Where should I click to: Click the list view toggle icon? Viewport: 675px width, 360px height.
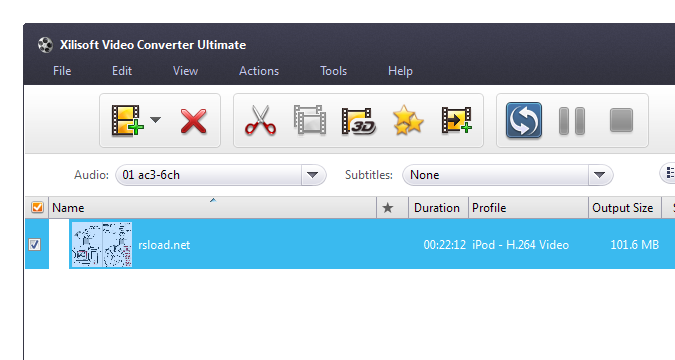669,173
